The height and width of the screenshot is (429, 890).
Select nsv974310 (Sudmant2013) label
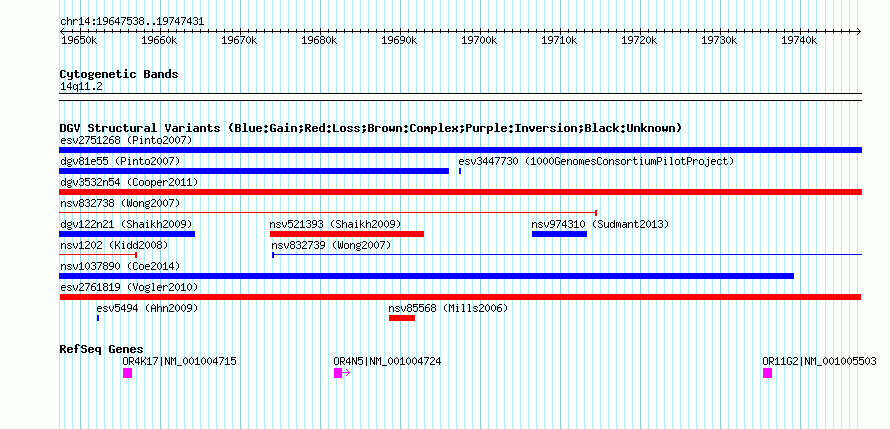[x=601, y=224]
